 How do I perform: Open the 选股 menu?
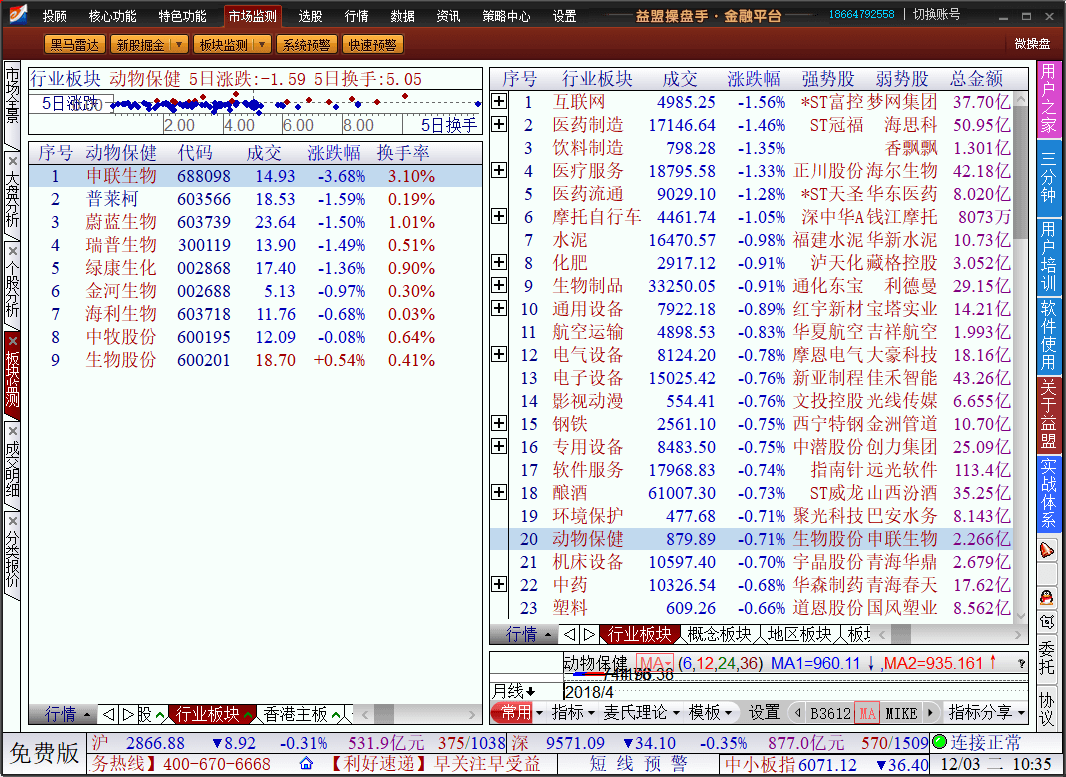[310, 16]
